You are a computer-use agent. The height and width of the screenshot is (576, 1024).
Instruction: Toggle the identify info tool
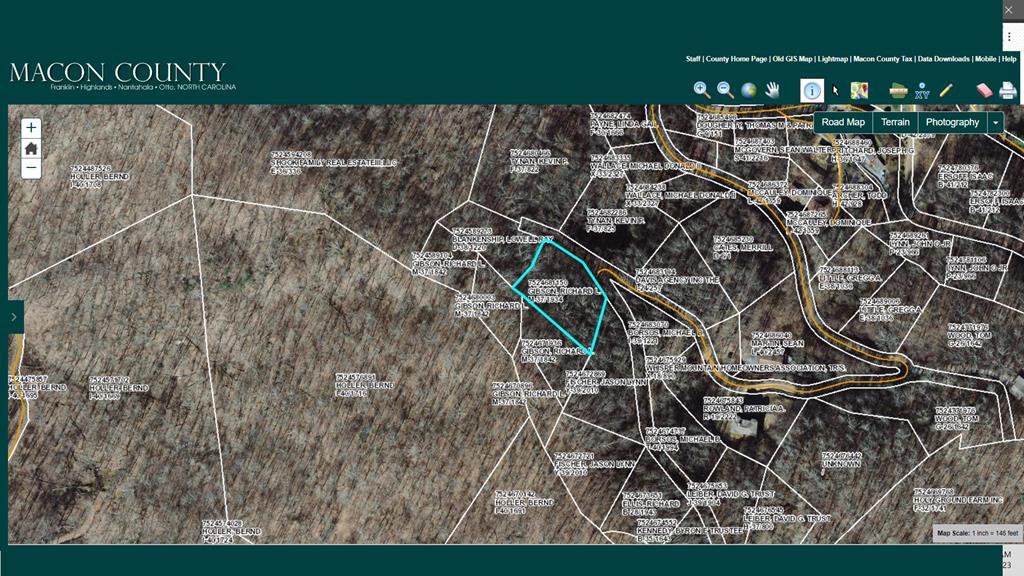pos(811,90)
